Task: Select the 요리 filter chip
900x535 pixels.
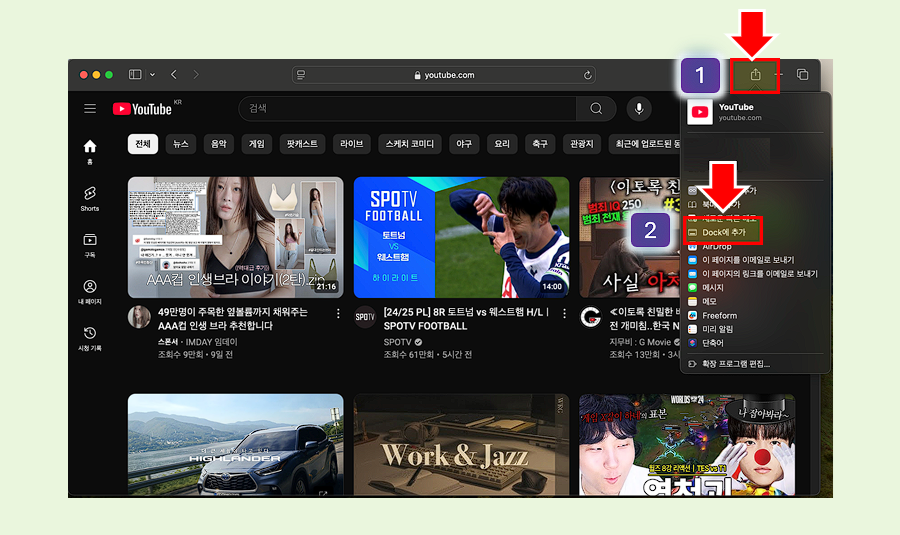Action: click(502, 144)
